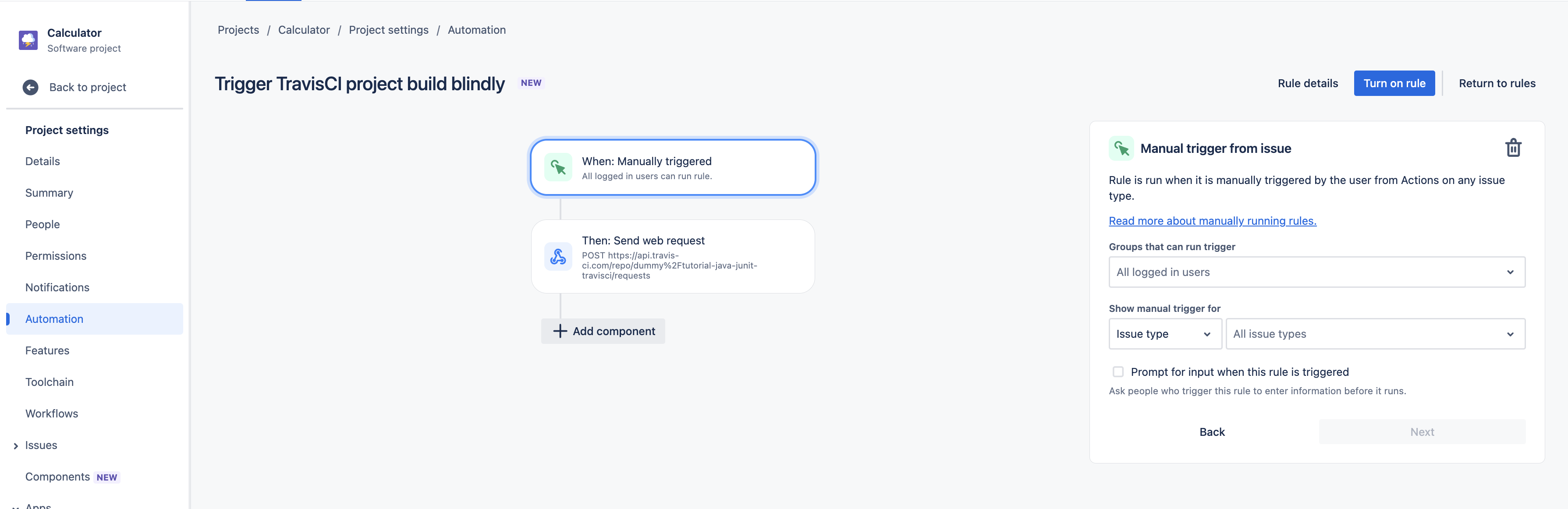The image size is (1568, 509).
Task: Delete the trigger using trash icon
Action: pyautogui.click(x=1513, y=148)
